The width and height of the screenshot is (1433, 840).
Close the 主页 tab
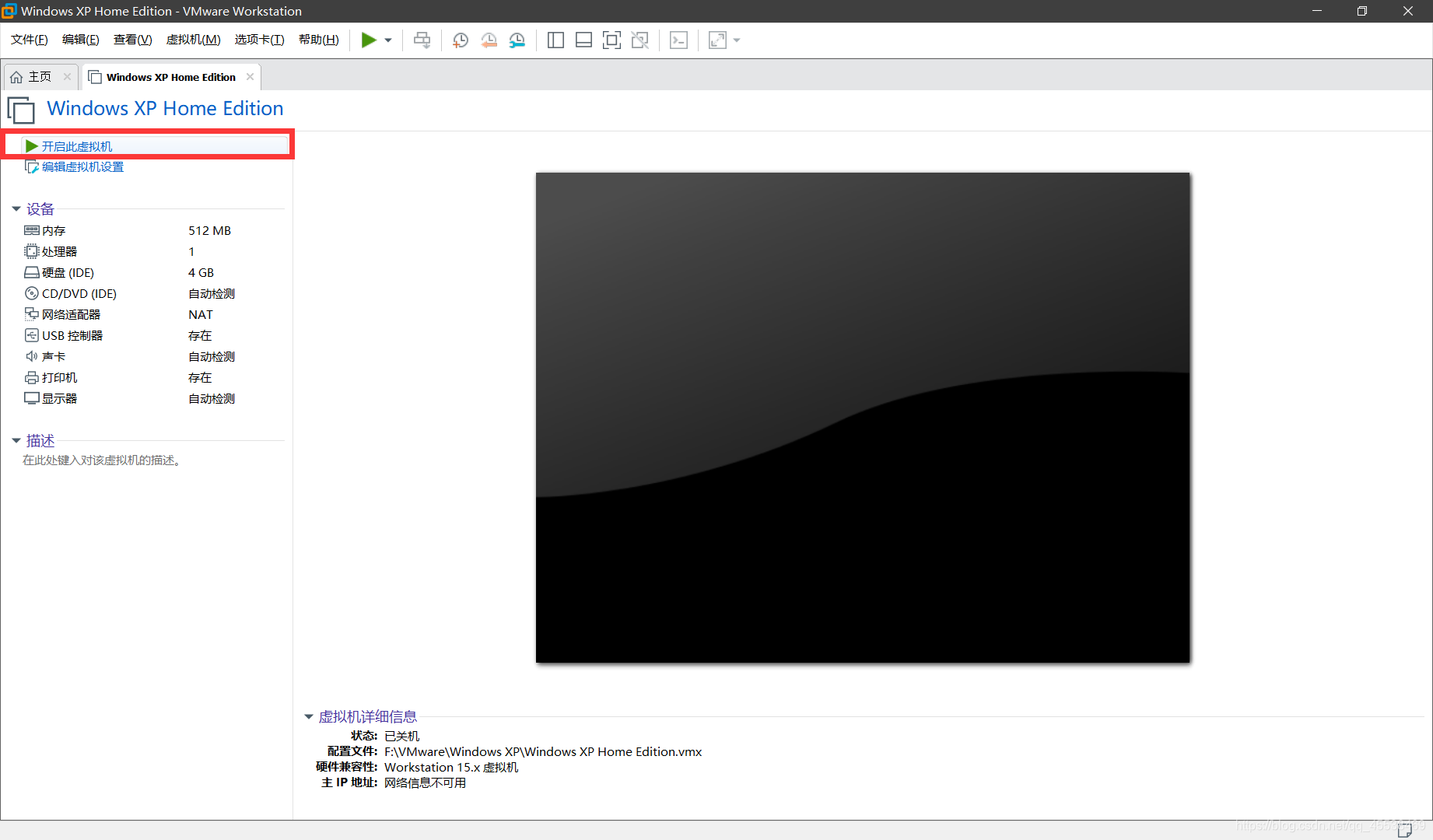coord(67,76)
